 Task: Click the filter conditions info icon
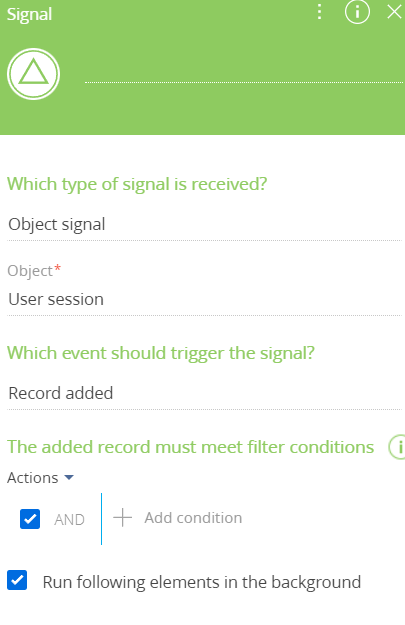tap(397, 447)
